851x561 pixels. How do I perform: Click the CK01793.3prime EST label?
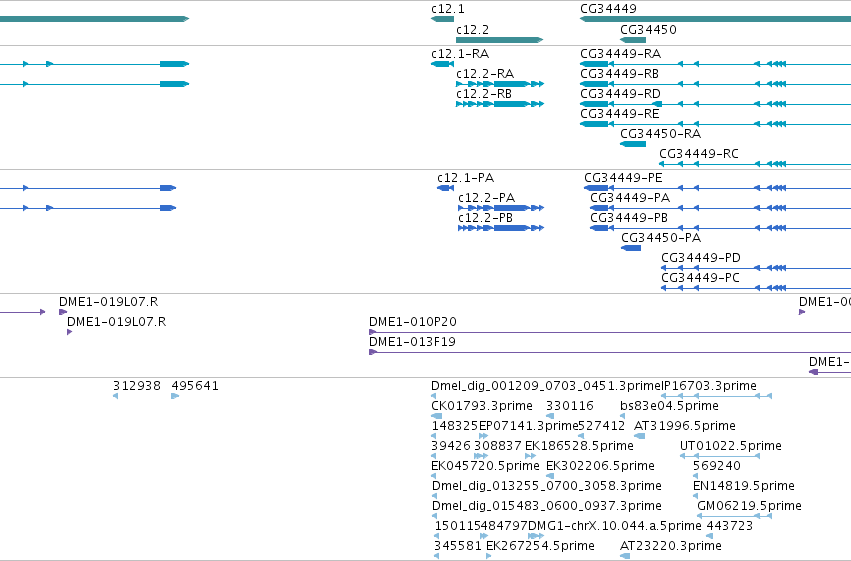[x=482, y=406]
